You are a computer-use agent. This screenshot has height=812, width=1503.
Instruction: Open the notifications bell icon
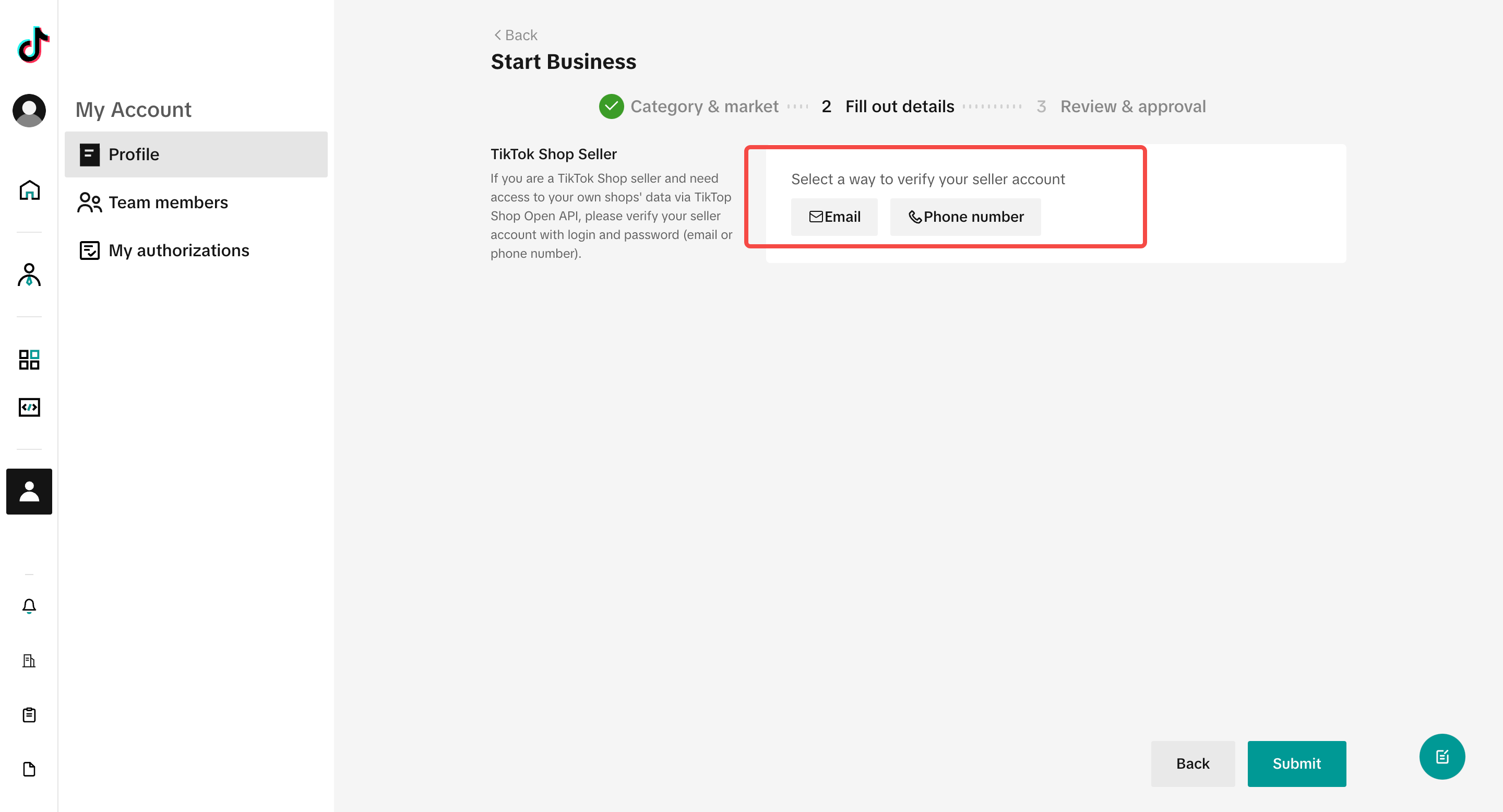(x=29, y=606)
